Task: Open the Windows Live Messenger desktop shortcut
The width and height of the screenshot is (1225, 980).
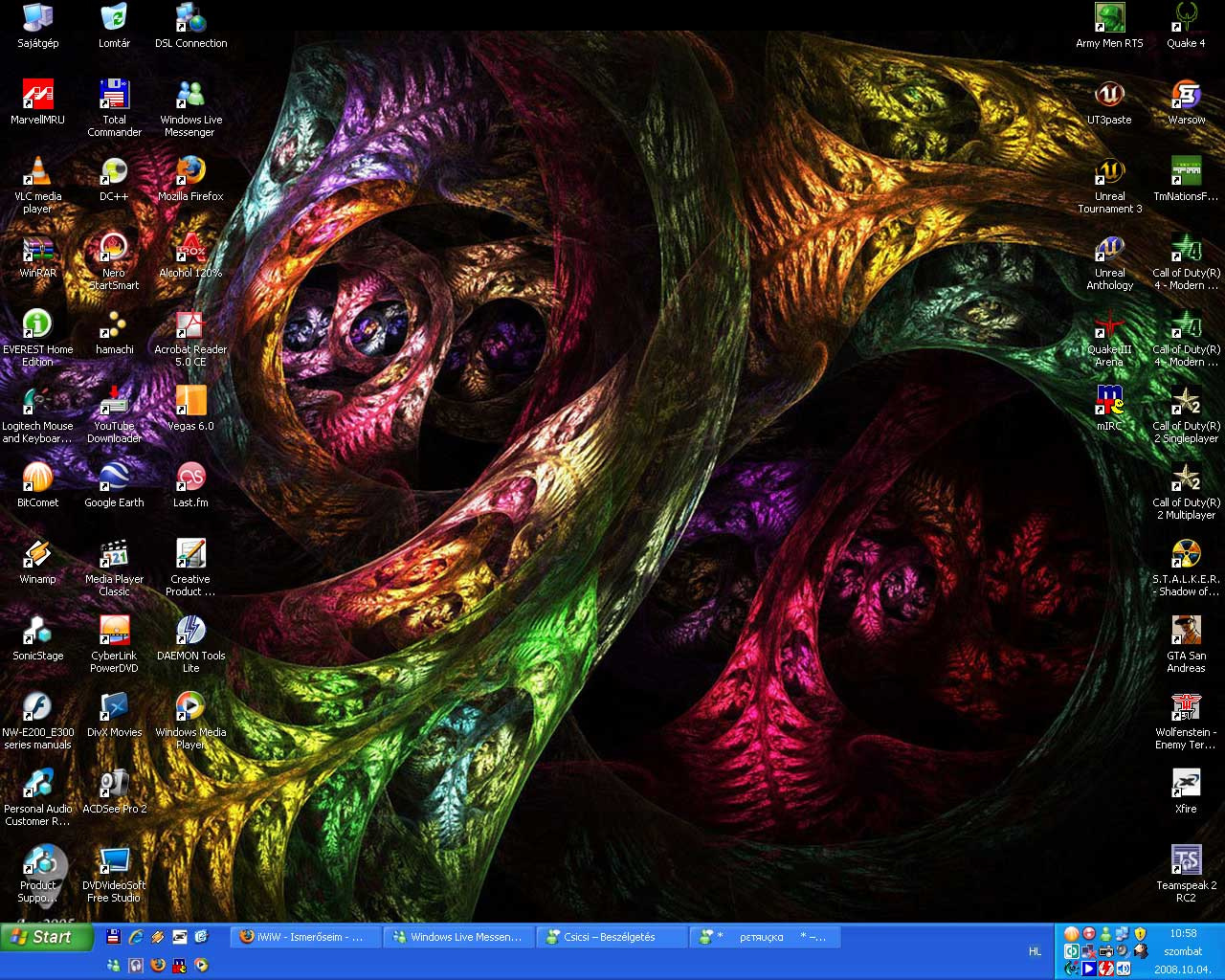Action: 191,108
